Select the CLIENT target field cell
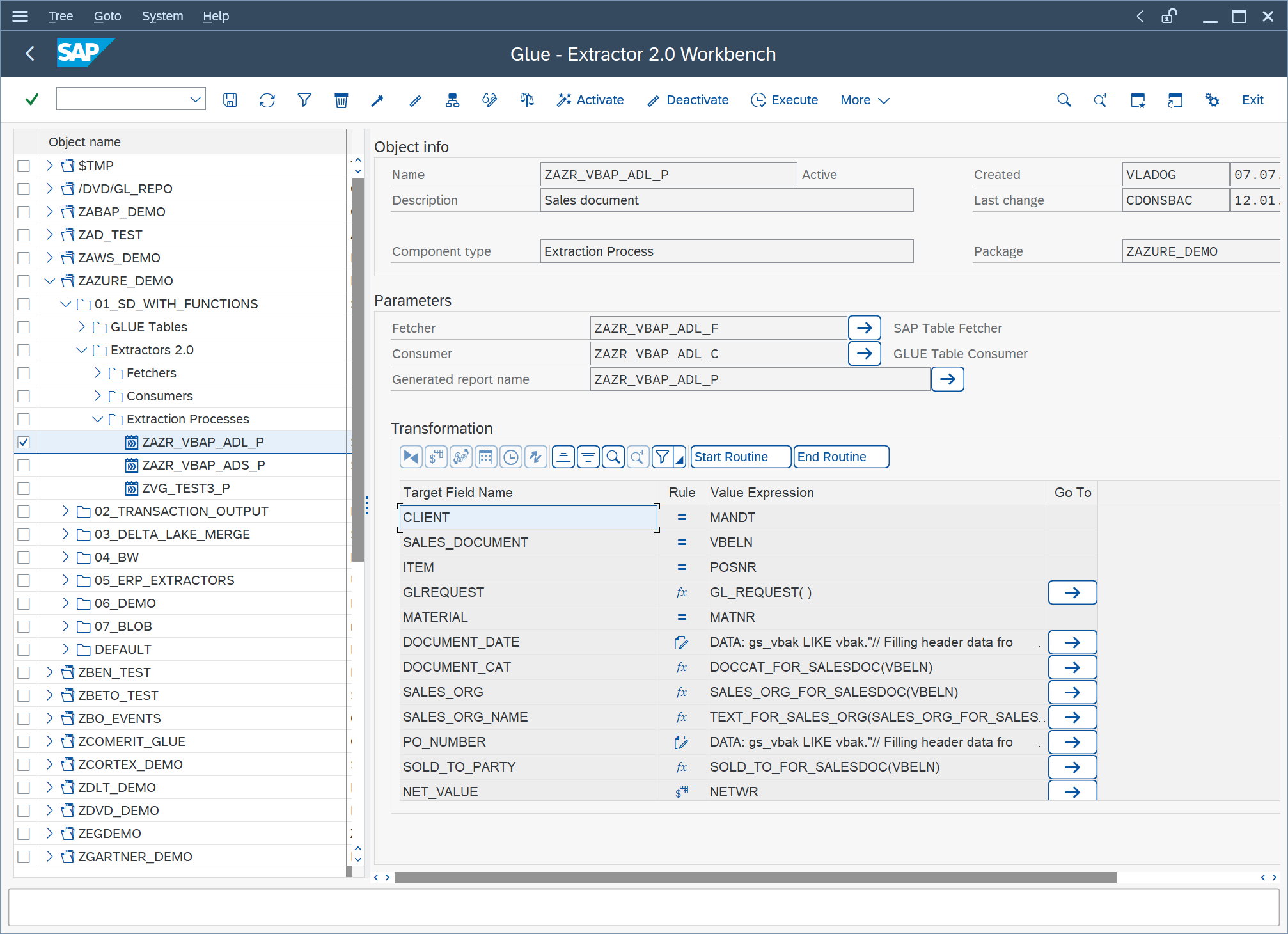The image size is (1288, 934). pyautogui.click(x=528, y=518)
